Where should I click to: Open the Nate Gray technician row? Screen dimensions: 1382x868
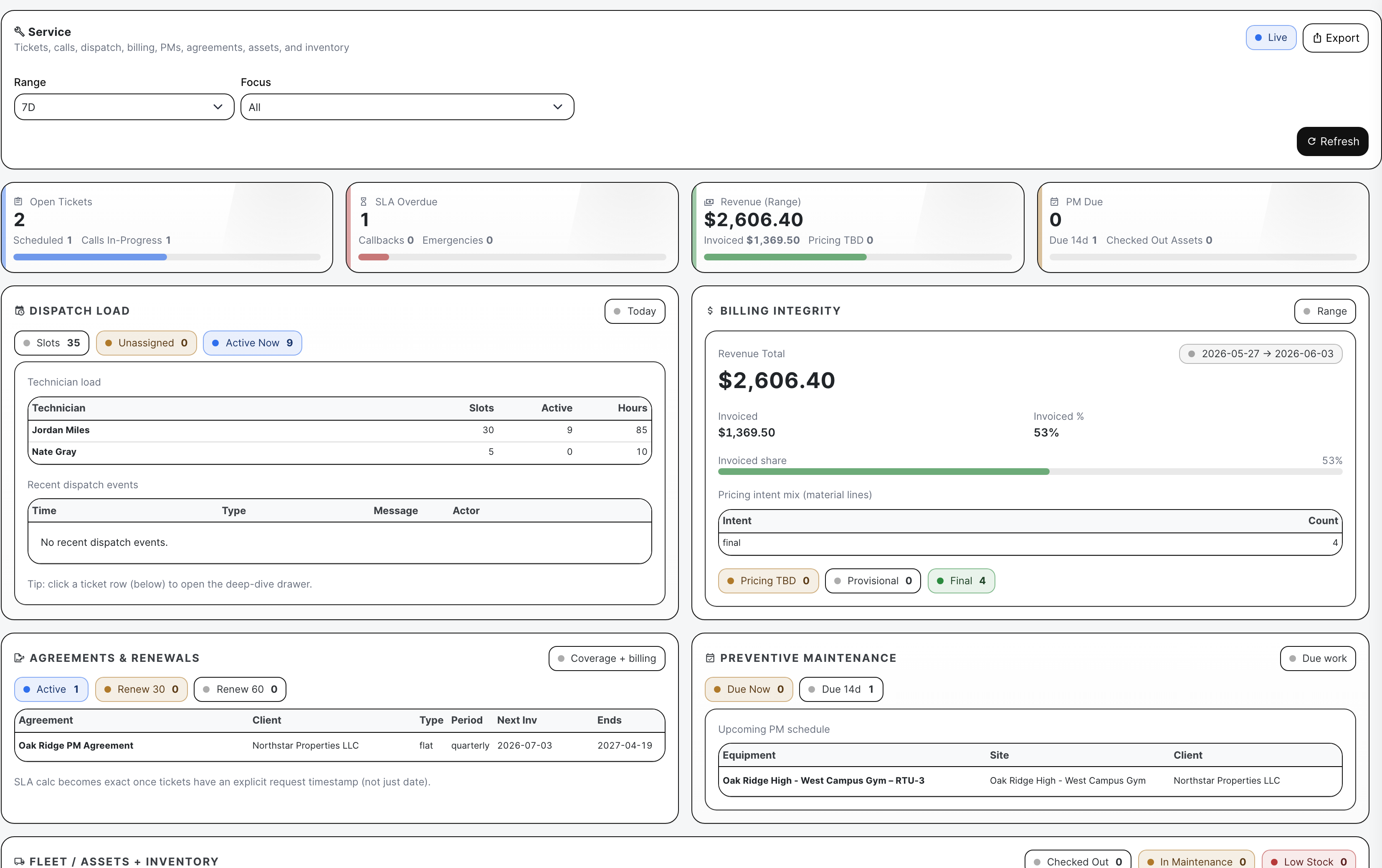tap(340, 452)
